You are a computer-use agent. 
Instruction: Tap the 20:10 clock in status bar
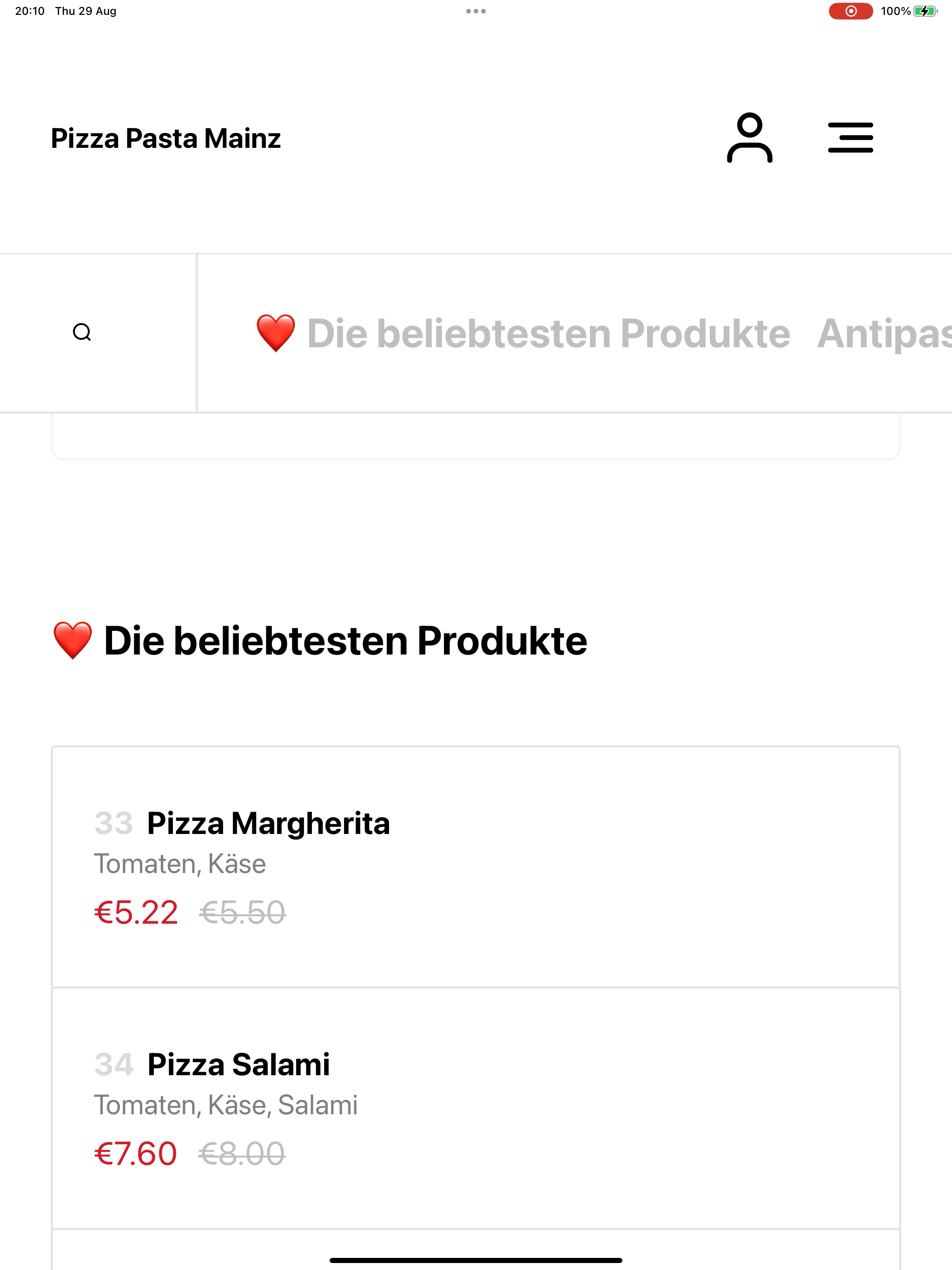tap(30, 11)
